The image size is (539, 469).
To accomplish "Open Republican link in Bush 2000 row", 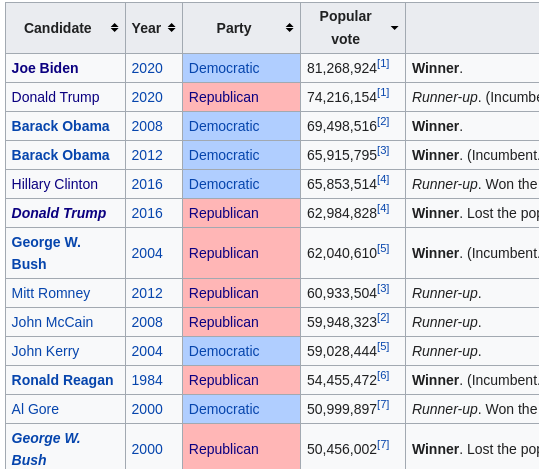I will 224,449.
